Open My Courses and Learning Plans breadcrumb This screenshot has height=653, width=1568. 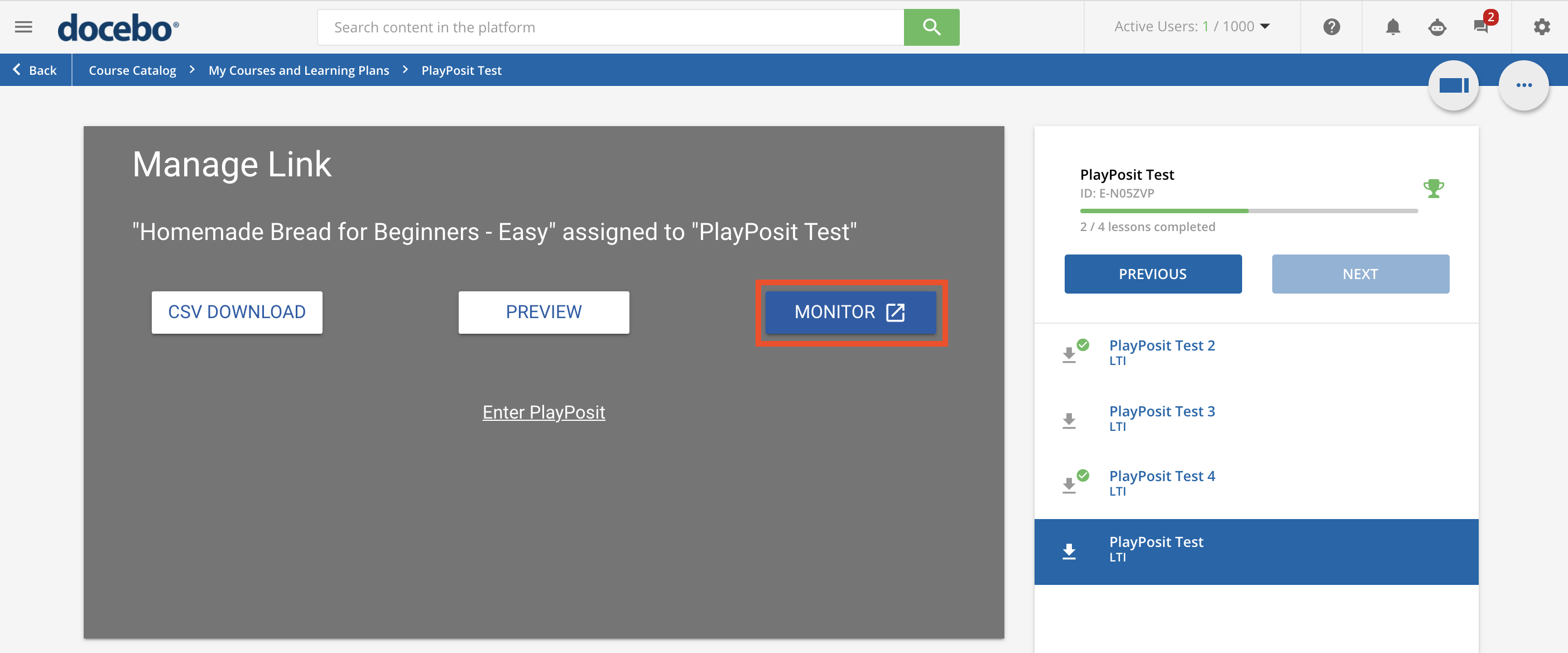tap(299, 70)
